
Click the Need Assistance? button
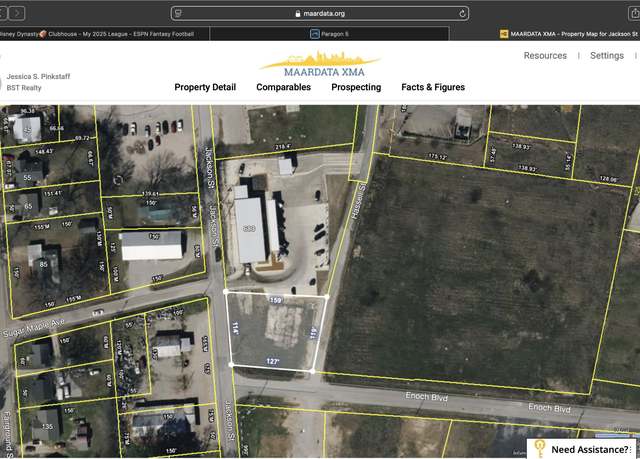tap(582, 449)
